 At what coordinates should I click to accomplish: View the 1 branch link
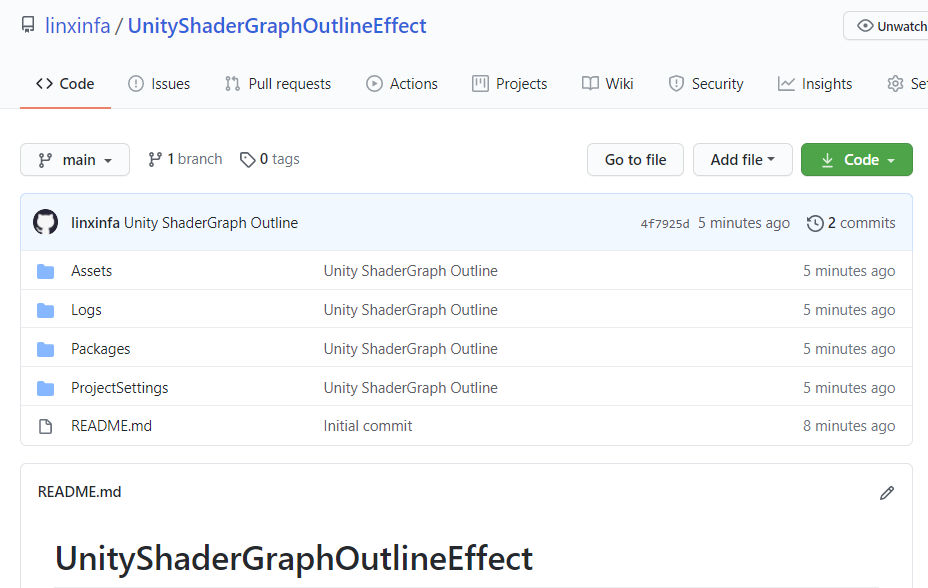point(184,158)
